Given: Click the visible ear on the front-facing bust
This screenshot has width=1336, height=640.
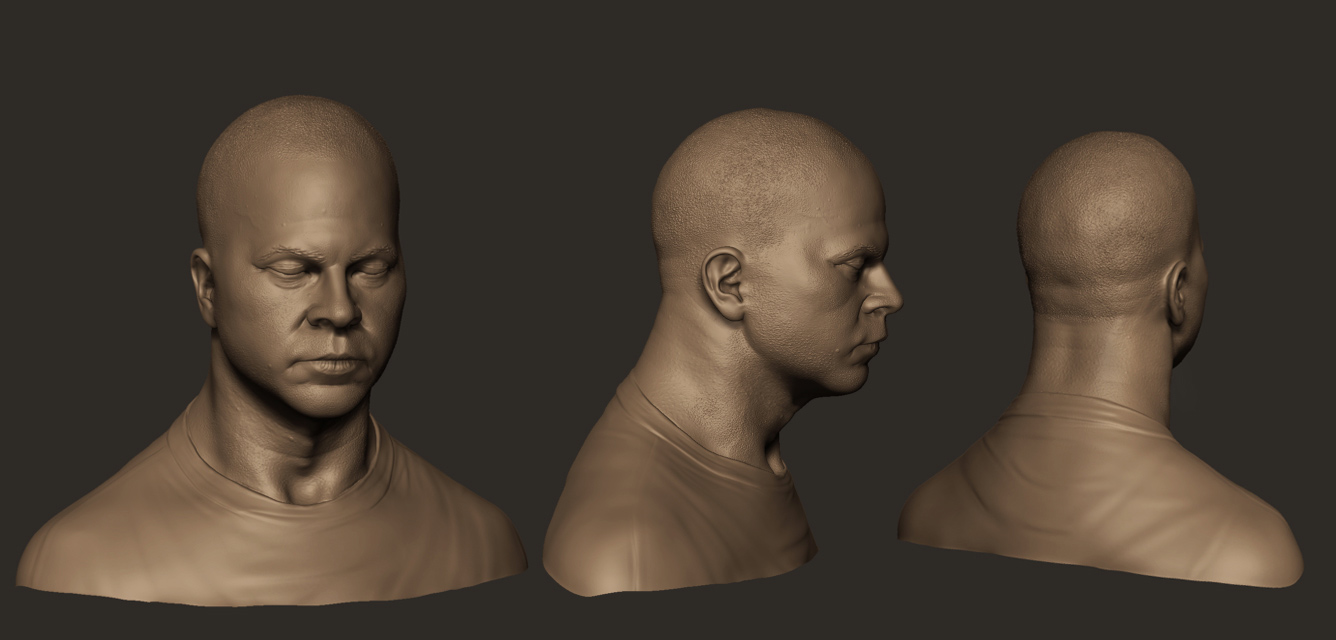Looking at the screenshot, I should [203, 288].
